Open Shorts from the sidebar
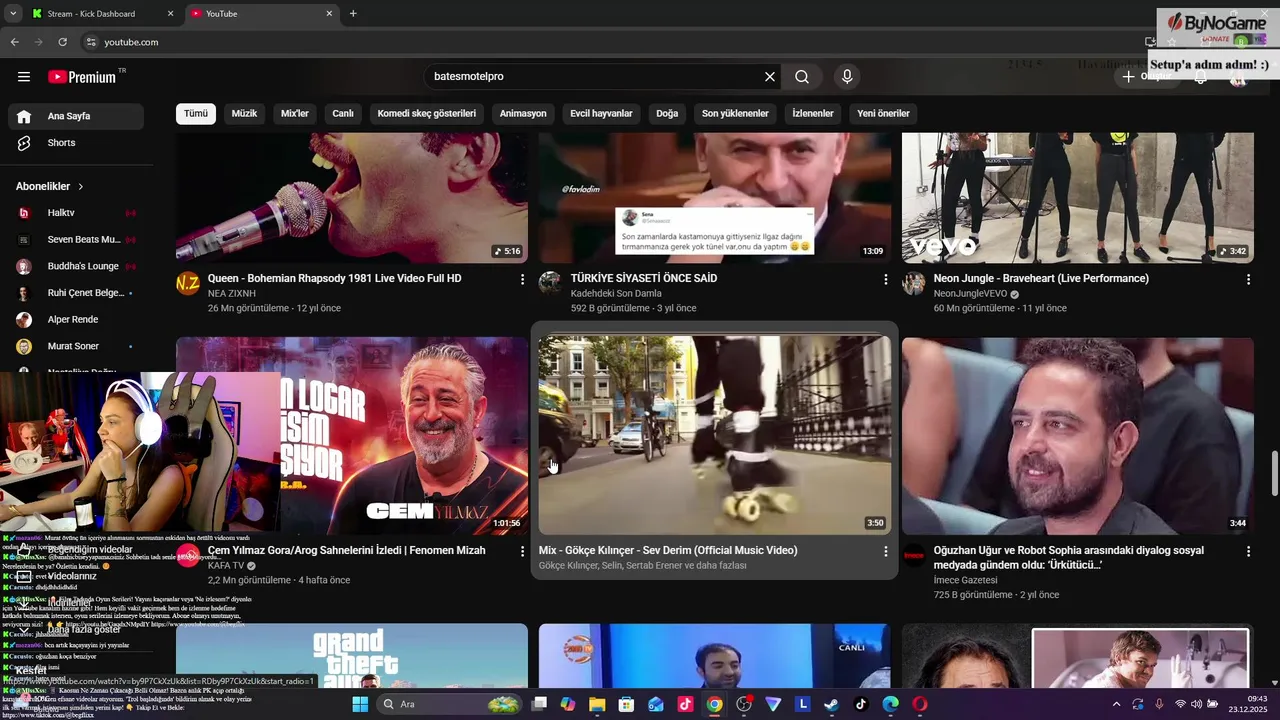 pos(76,143)
